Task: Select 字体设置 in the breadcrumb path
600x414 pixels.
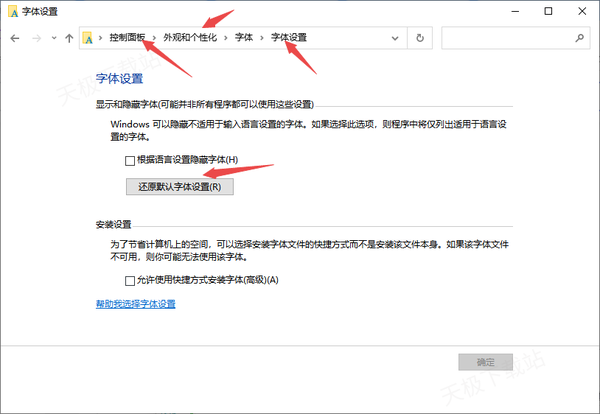Action: pyautogui.click(x=289, y=37)
